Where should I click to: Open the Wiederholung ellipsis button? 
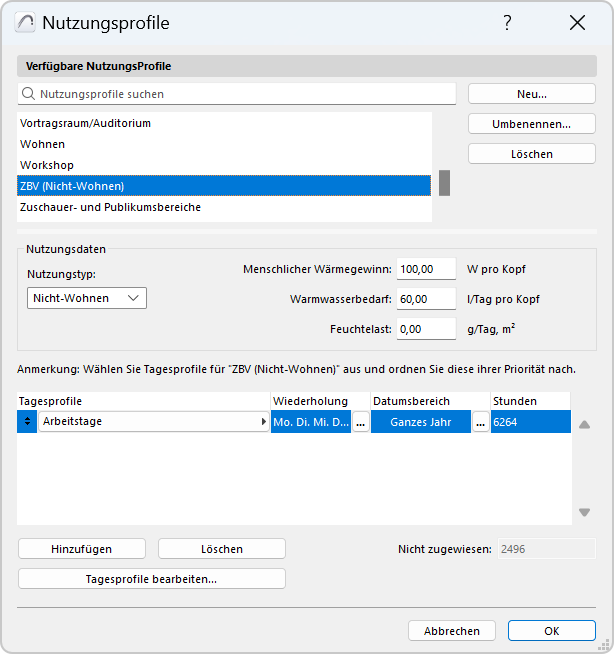[360, 423]
